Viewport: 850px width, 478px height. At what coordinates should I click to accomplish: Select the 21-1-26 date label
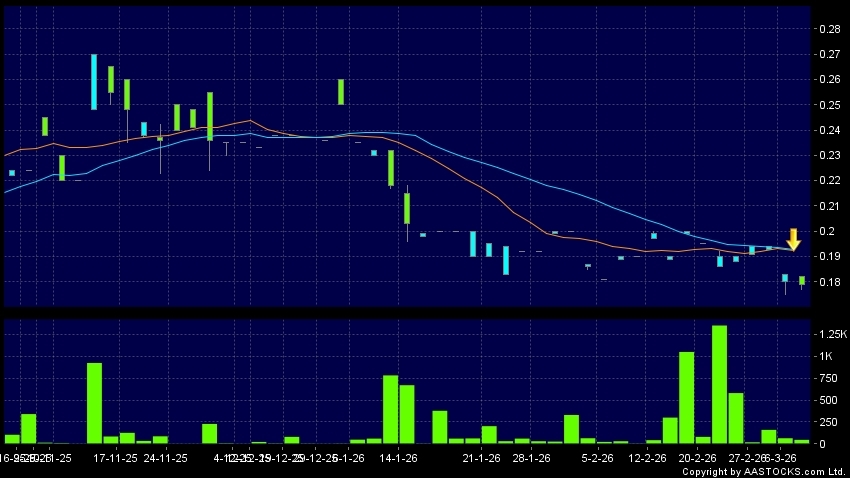tap(481, 459)
